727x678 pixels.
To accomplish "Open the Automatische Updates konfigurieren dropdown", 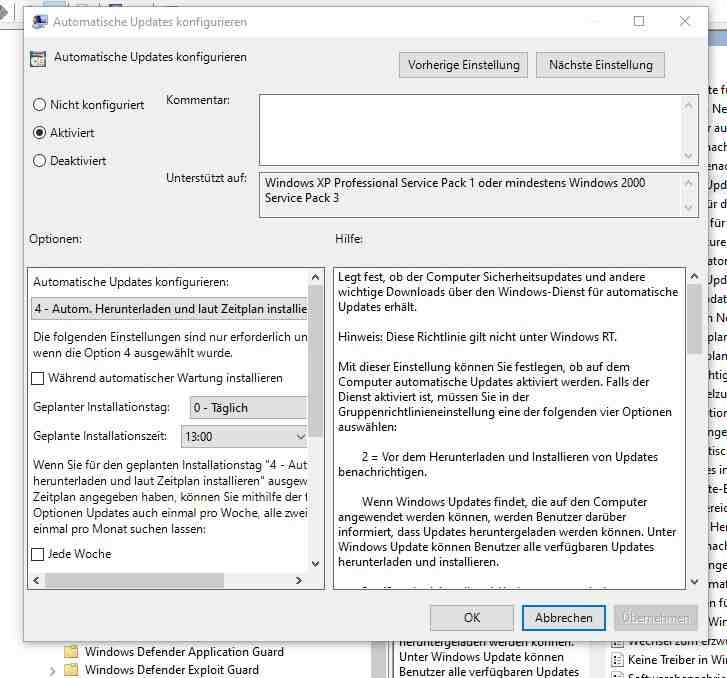I will click(x=169, y=309).
